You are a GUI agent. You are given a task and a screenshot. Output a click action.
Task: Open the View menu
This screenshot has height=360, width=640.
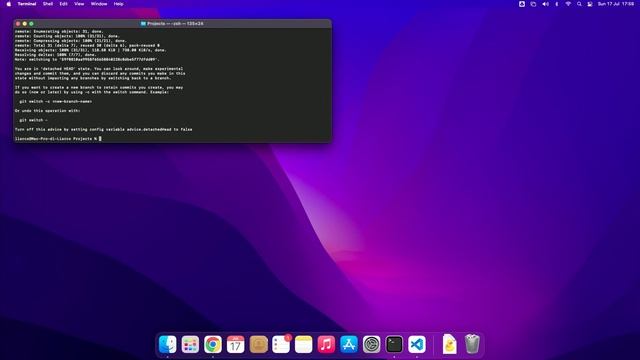[79, 4]
